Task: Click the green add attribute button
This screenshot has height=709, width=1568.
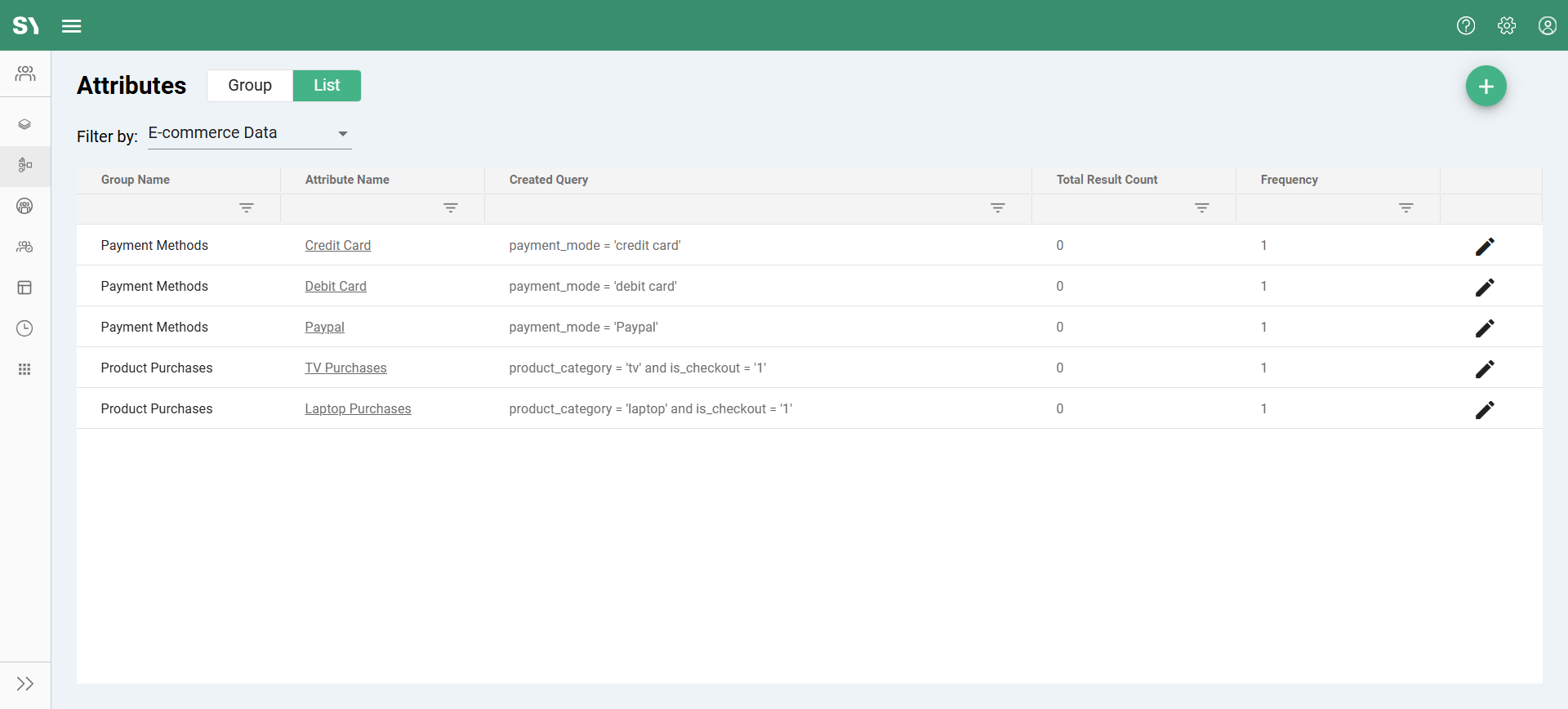Action: pos(1486,86)
